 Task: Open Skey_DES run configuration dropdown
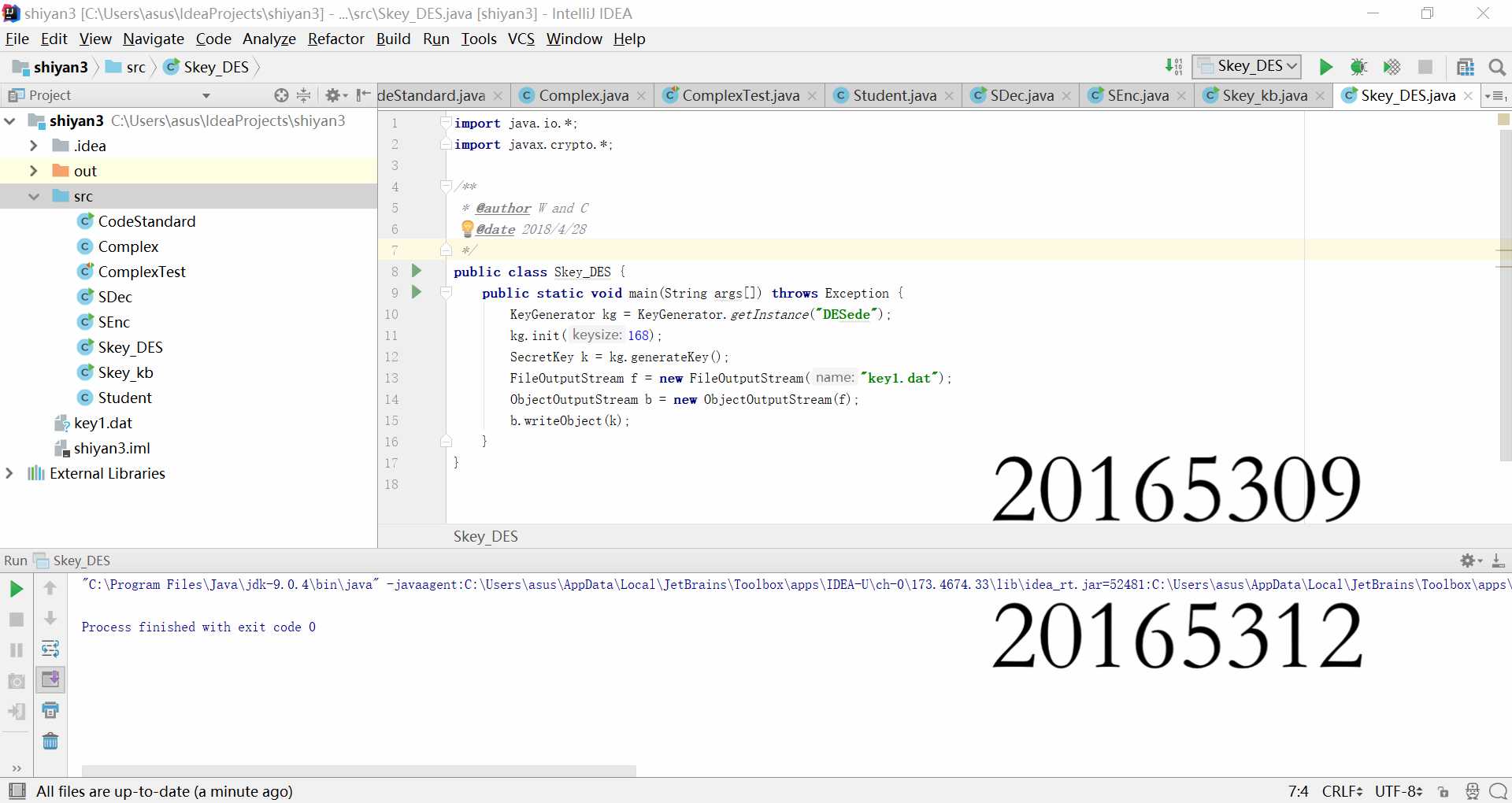(1247, 66)
